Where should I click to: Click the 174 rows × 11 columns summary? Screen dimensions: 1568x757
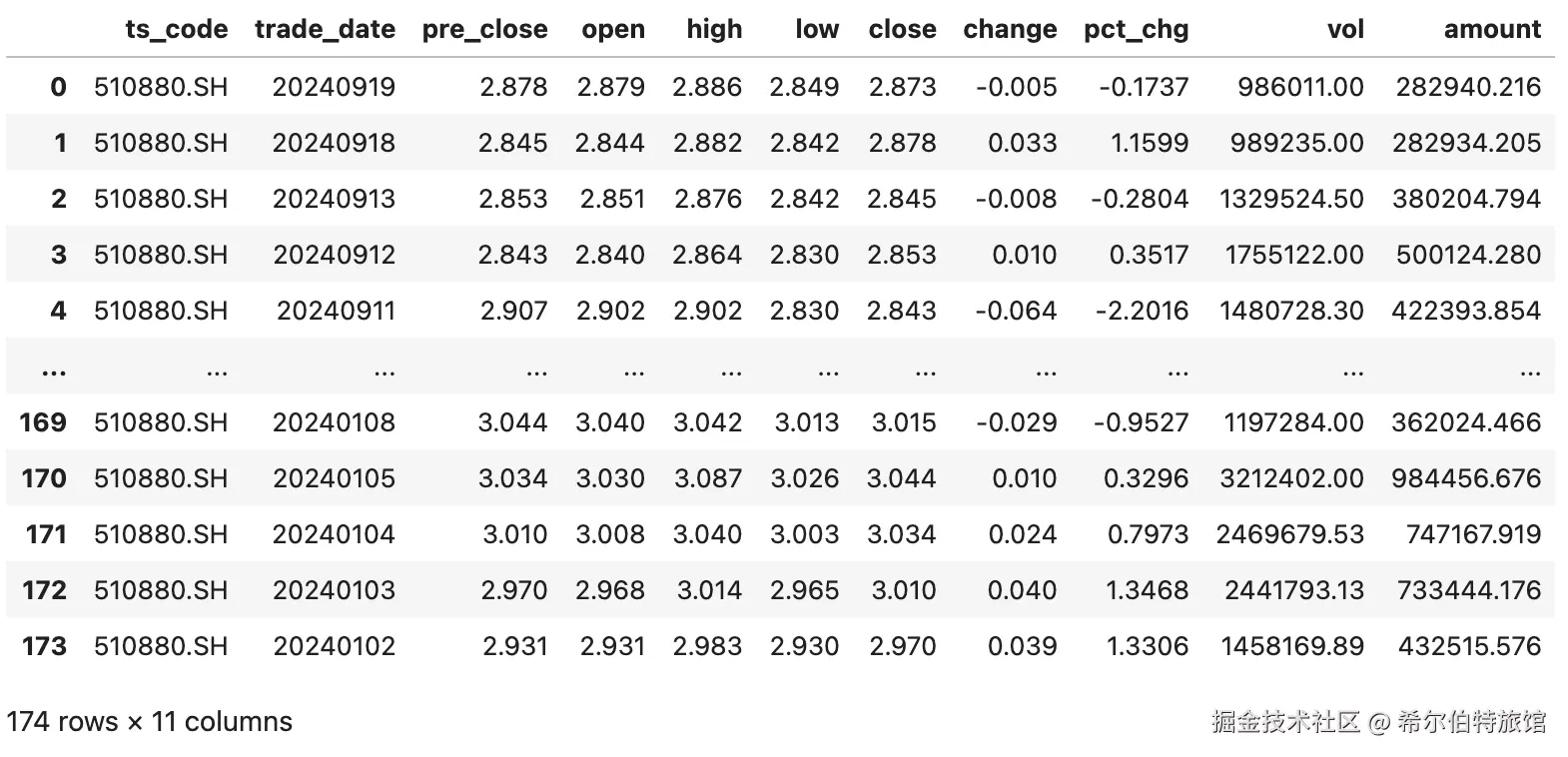click(x=149, y=722)
